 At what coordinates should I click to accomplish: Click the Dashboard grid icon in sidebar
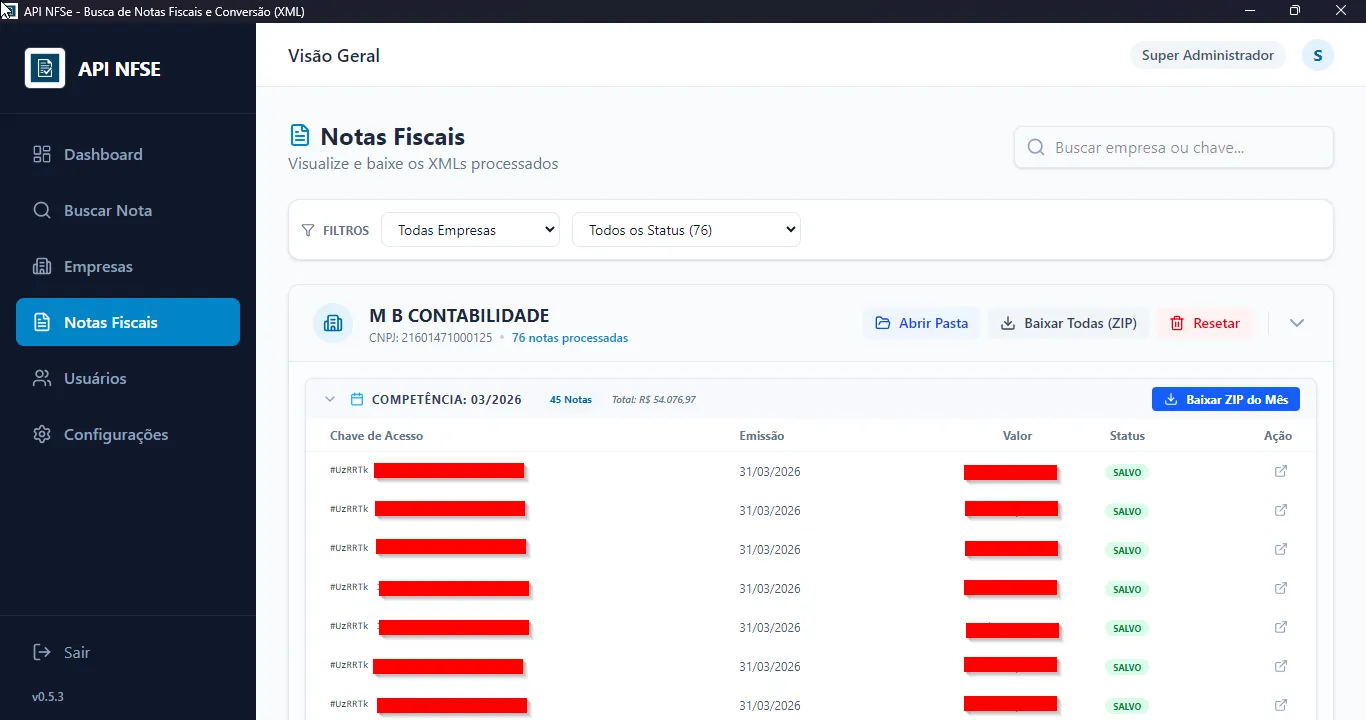coord(42,154)
